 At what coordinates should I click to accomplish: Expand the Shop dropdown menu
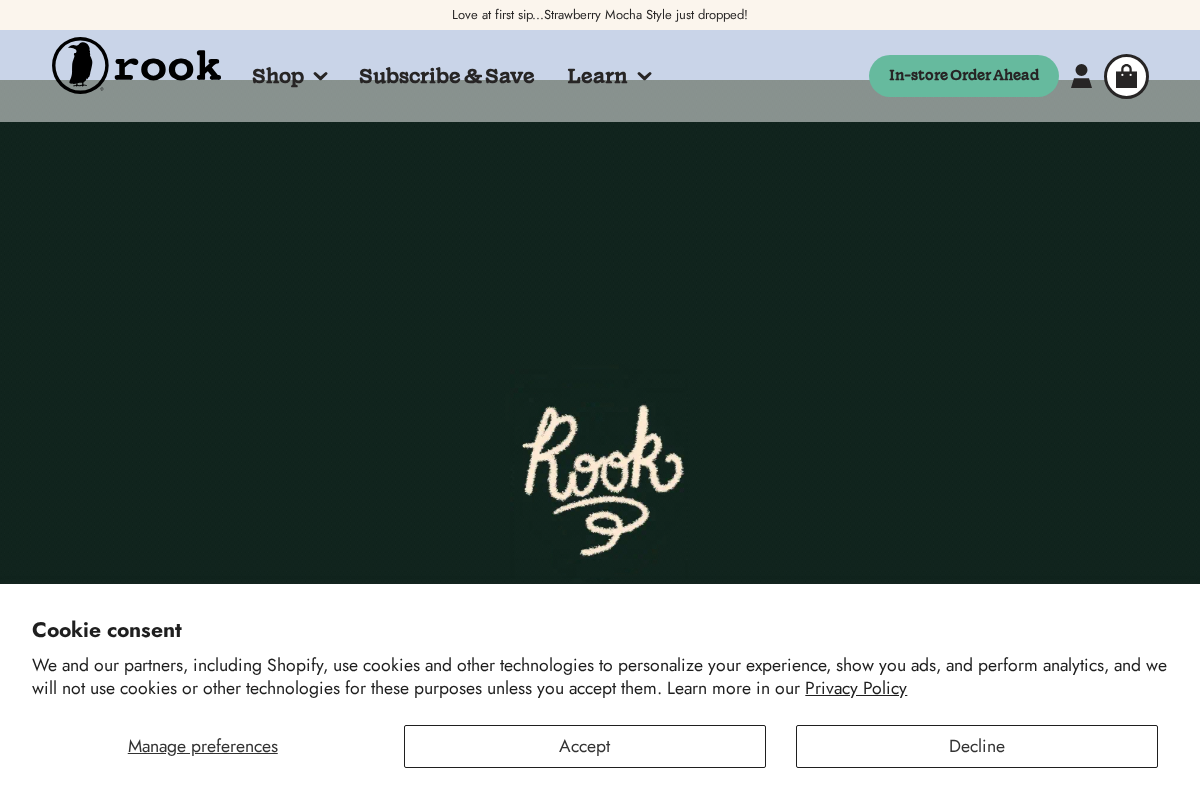pyautogui.click(x=289, y=76)
